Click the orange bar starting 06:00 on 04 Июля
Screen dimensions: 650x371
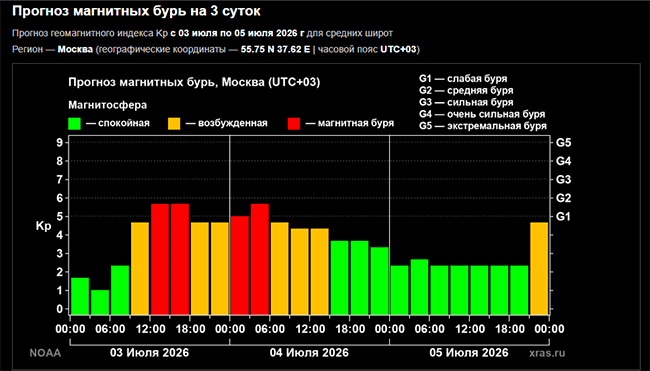click(x=279, y=269)
